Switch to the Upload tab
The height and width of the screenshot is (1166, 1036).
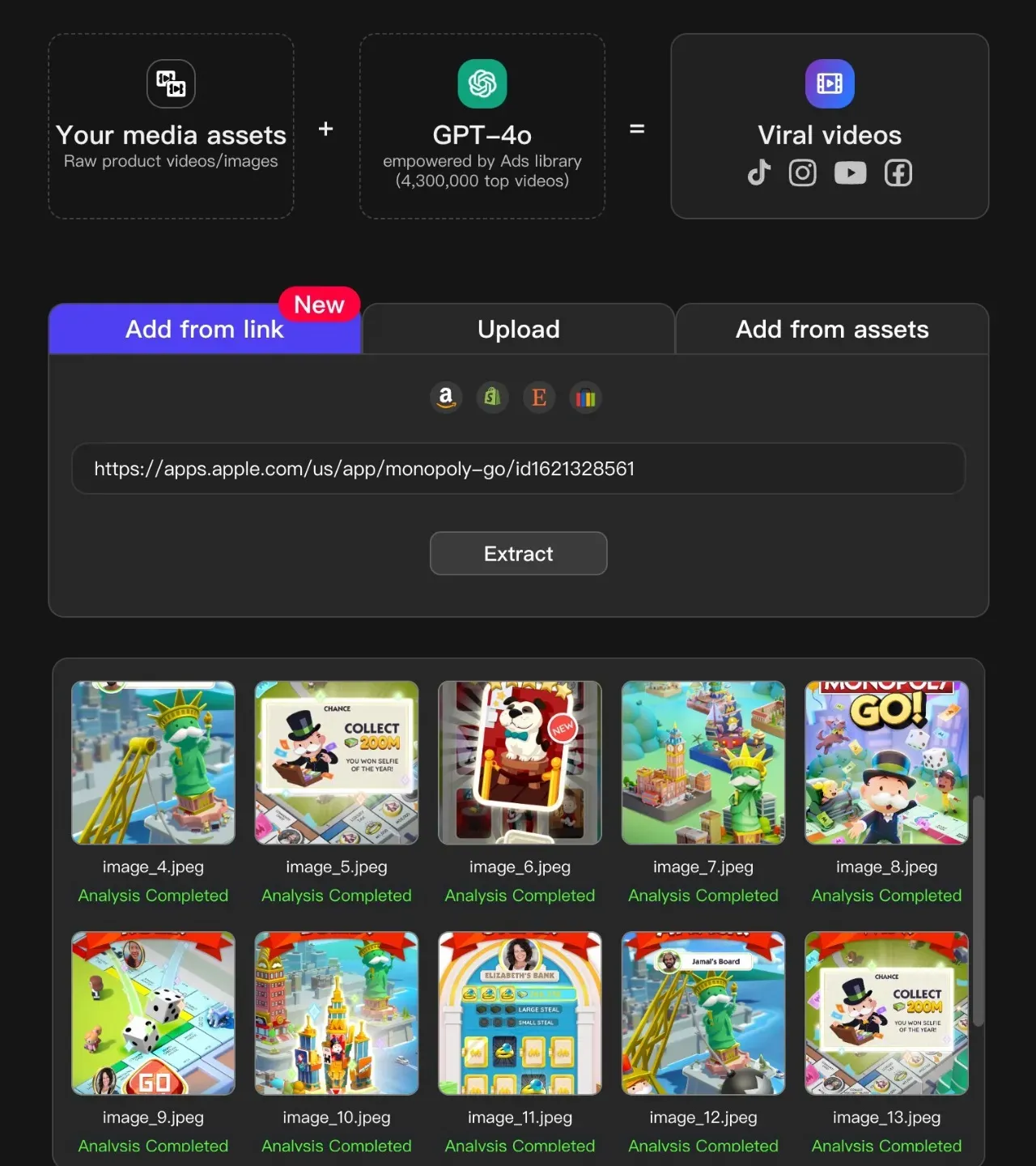pyautogui.click(x=519, y=329)
